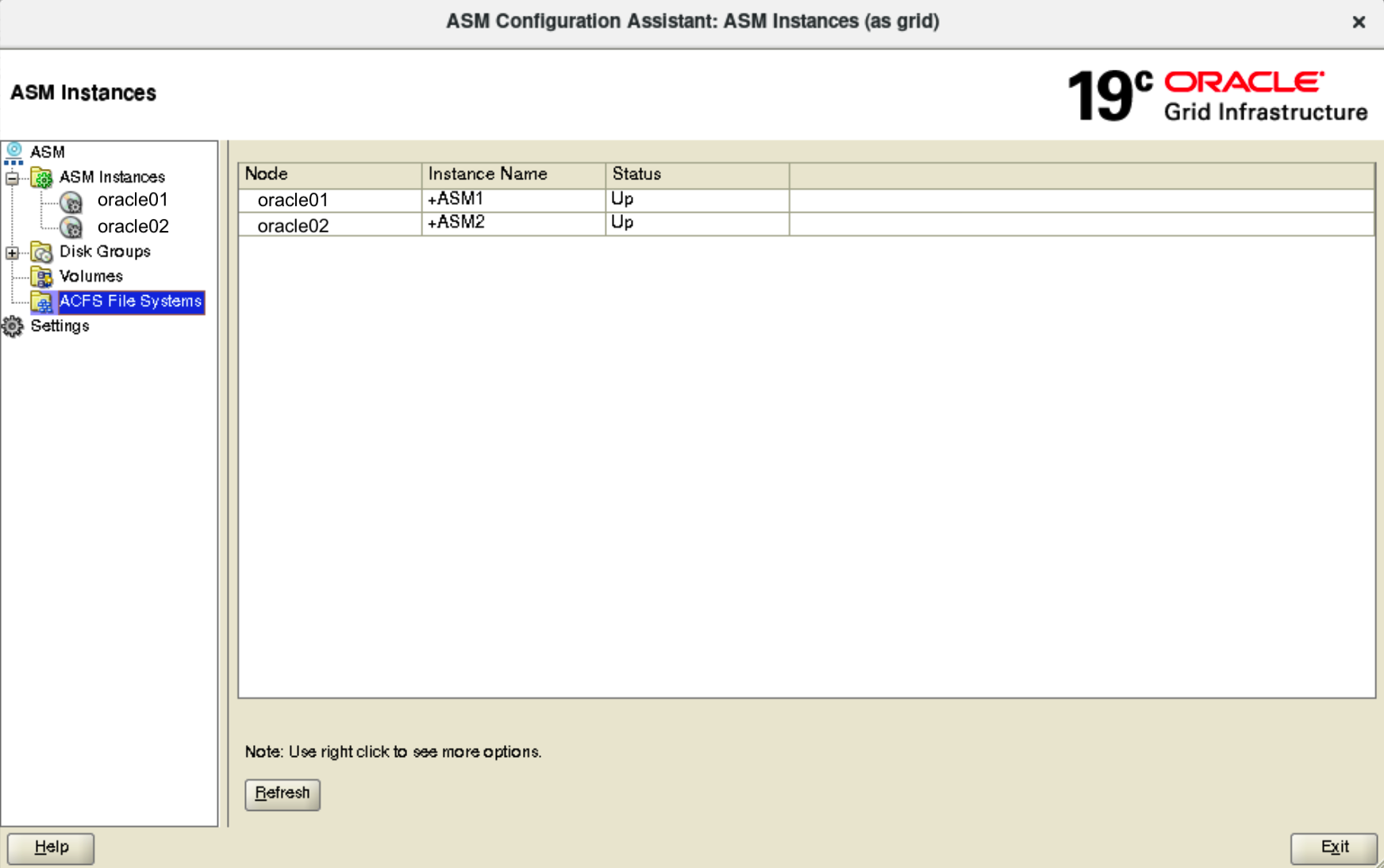The height and width of the screenshot is (868, 1384).
Task: Click the Up status for +ASM1
Action: pyautogui.click(x=698, y=200)
